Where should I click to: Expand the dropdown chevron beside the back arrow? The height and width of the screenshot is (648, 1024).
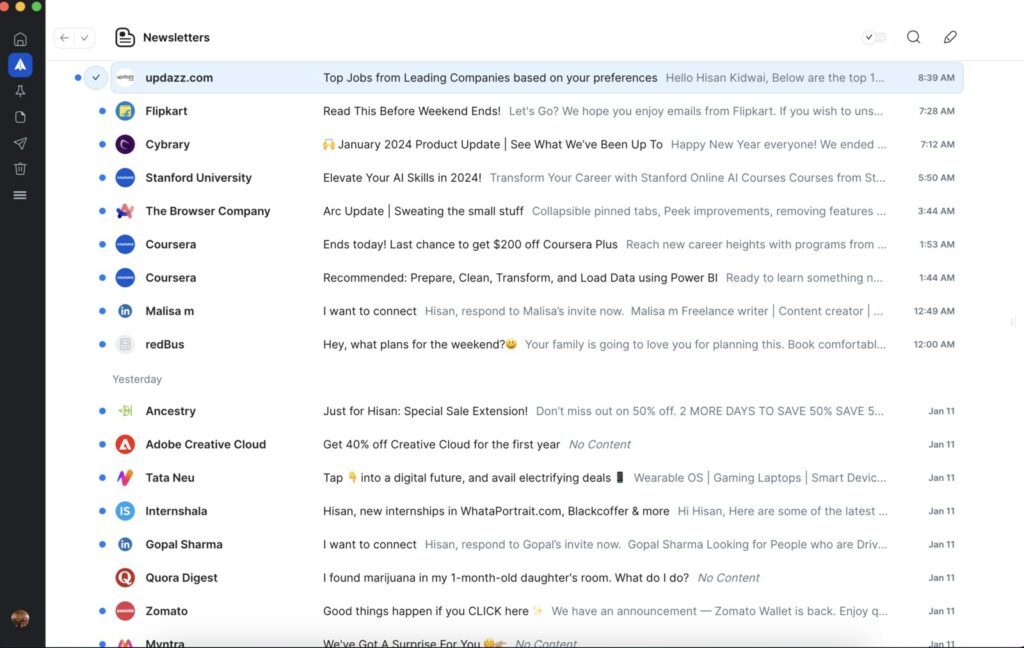coord(85,37)
